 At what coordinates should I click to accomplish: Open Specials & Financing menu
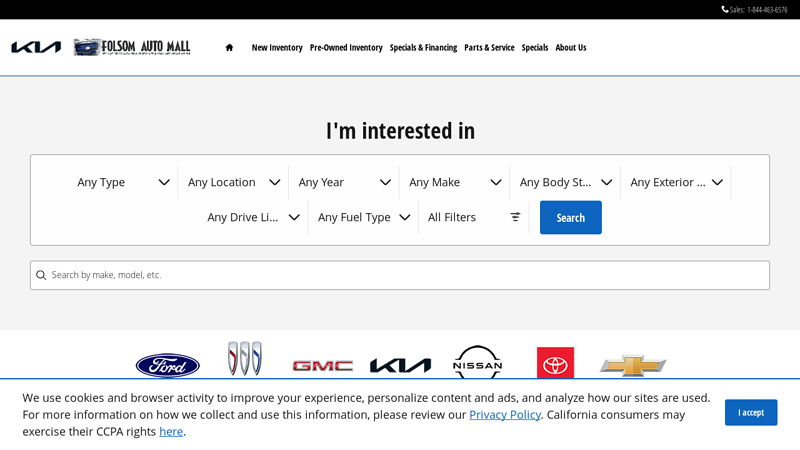423,47
